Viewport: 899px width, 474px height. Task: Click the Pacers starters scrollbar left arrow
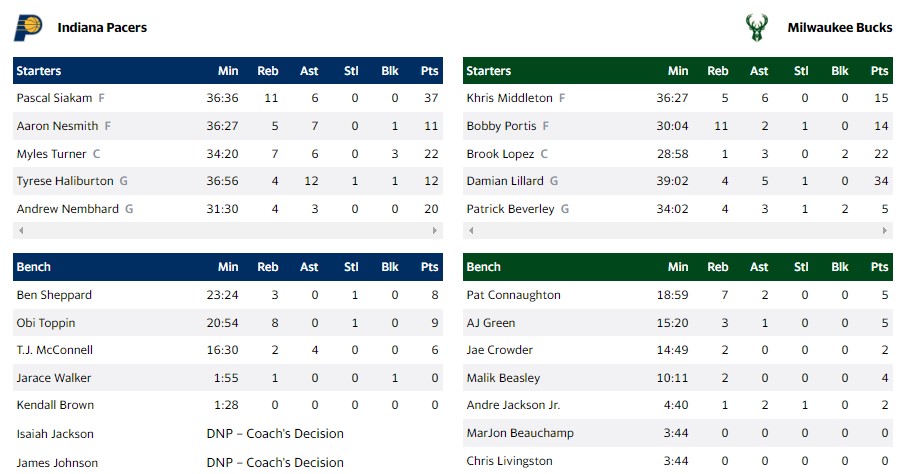pos(19,230)
